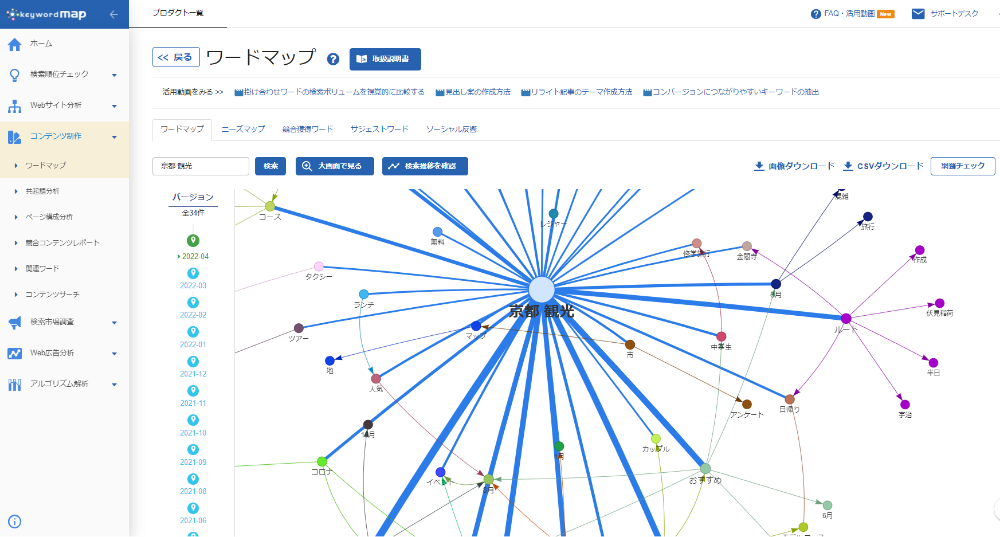The image size is (1000, 537).
Task: Click the sitemap icon for Webサイト分析
Action: click(x=15, y=106)
